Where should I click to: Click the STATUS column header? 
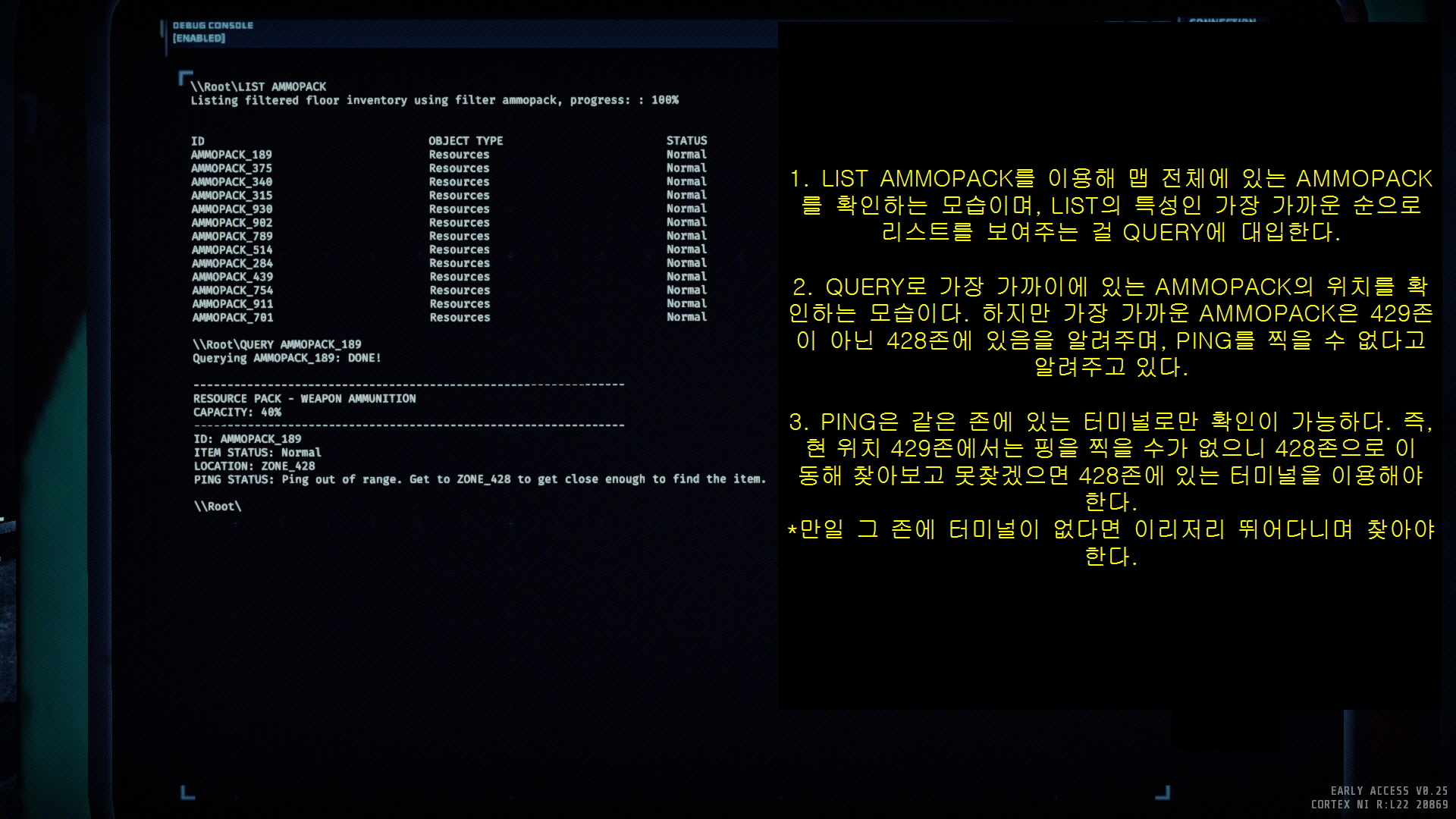[x=686, y=141]
